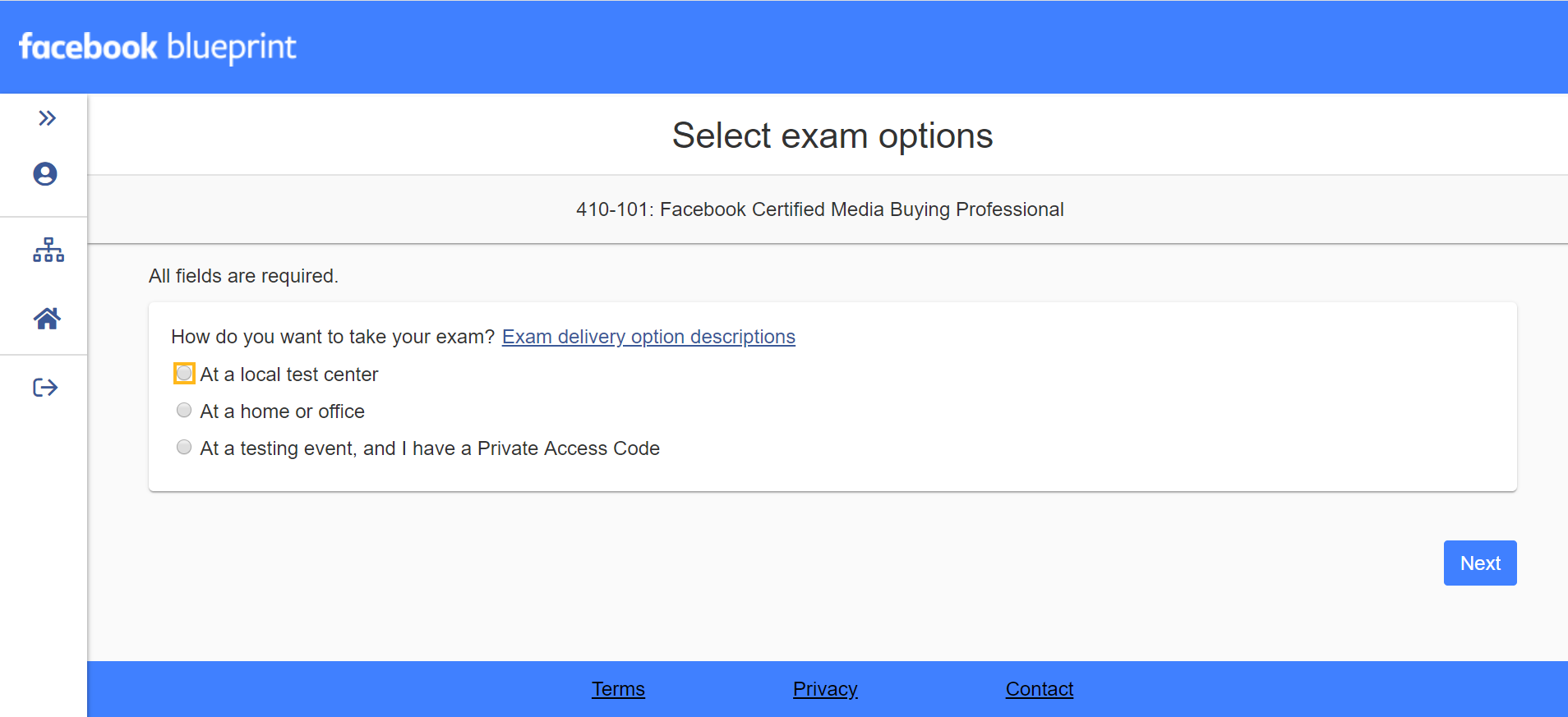Click the 'blueprint' word in header

(x=232, y=48)
